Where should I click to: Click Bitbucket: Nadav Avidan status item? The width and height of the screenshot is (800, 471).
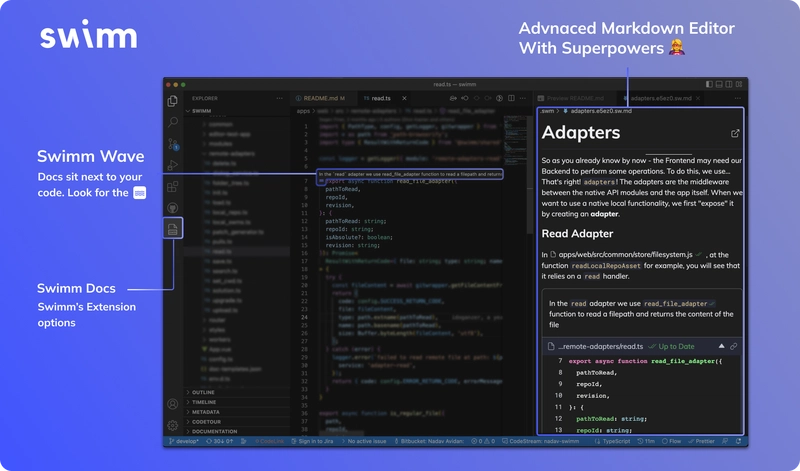click(429, 441)
